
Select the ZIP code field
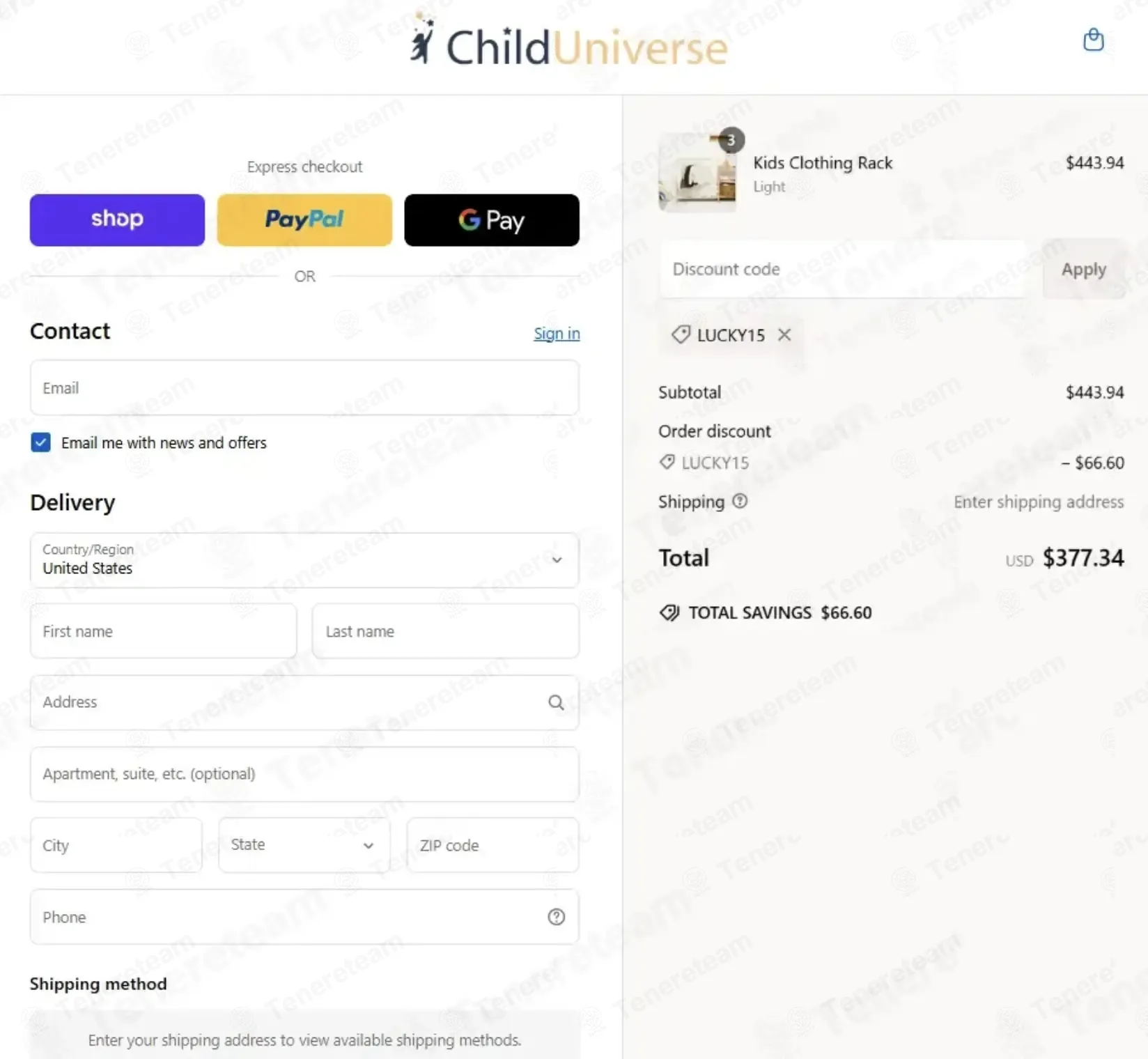tap(492, 845)
